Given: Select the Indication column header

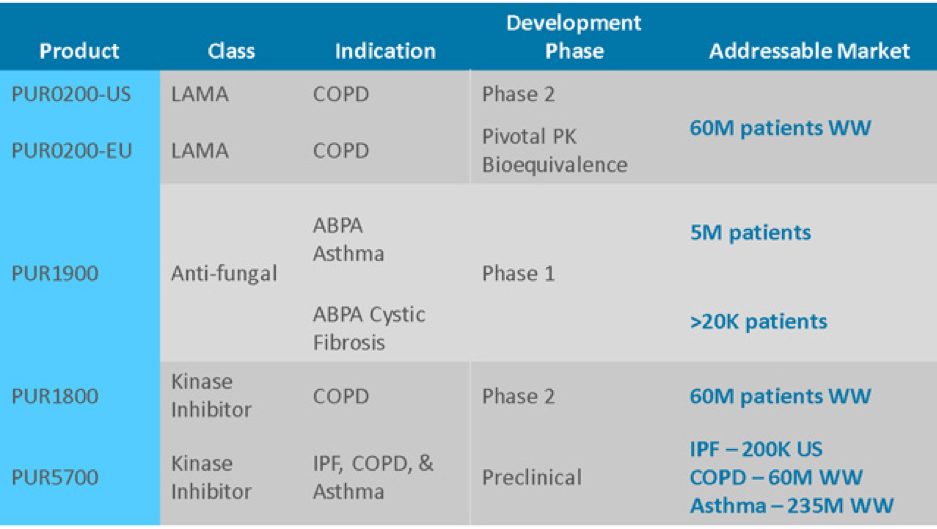Looking at the screenshot, I should (x=385, y=51).
